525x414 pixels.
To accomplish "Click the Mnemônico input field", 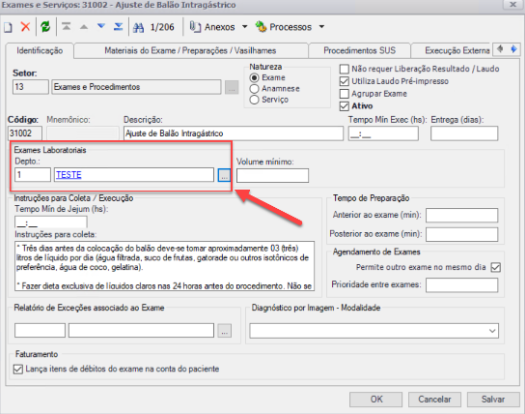I will pyautogui.click(x=83, y=133).
